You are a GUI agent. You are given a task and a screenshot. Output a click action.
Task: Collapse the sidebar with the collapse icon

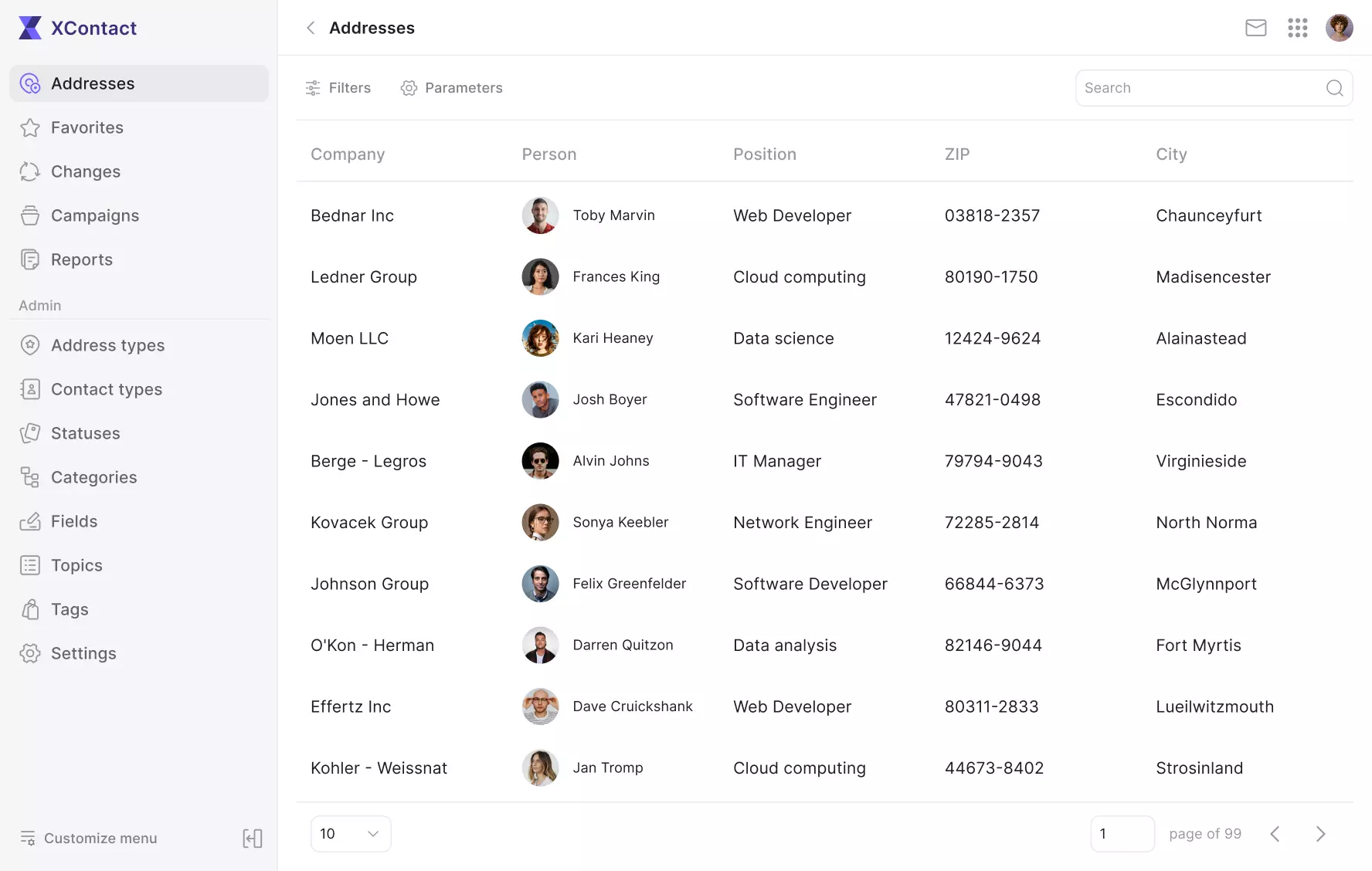[x=253, y=839]
